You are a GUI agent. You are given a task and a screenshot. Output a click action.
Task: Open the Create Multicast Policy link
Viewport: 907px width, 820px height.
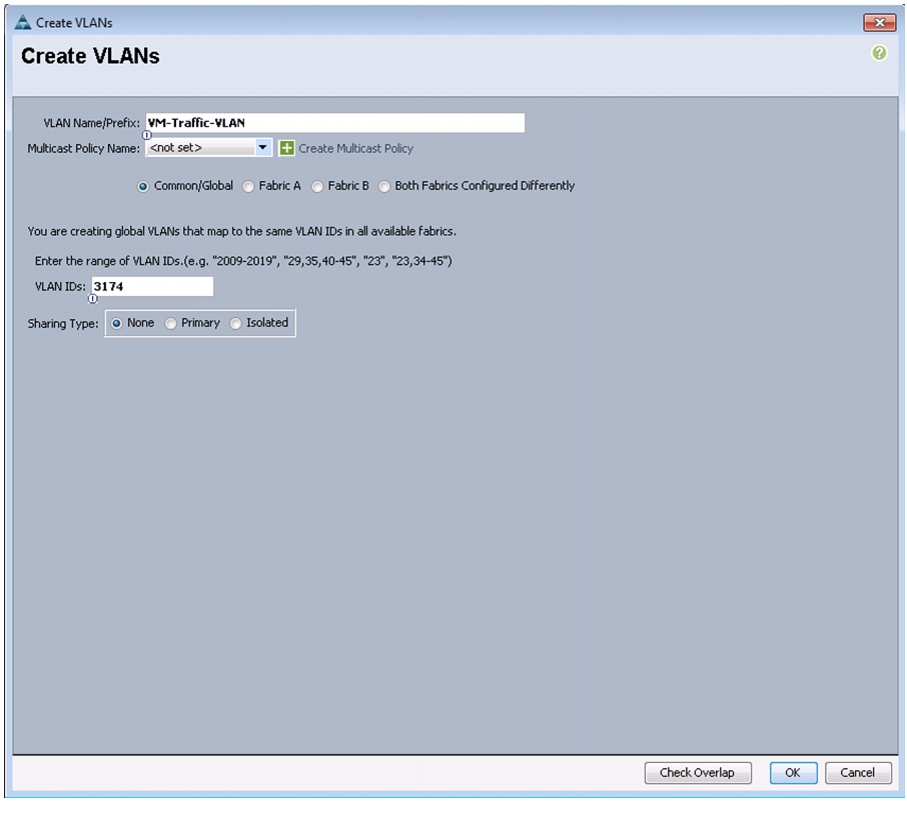tap(356, 149)
